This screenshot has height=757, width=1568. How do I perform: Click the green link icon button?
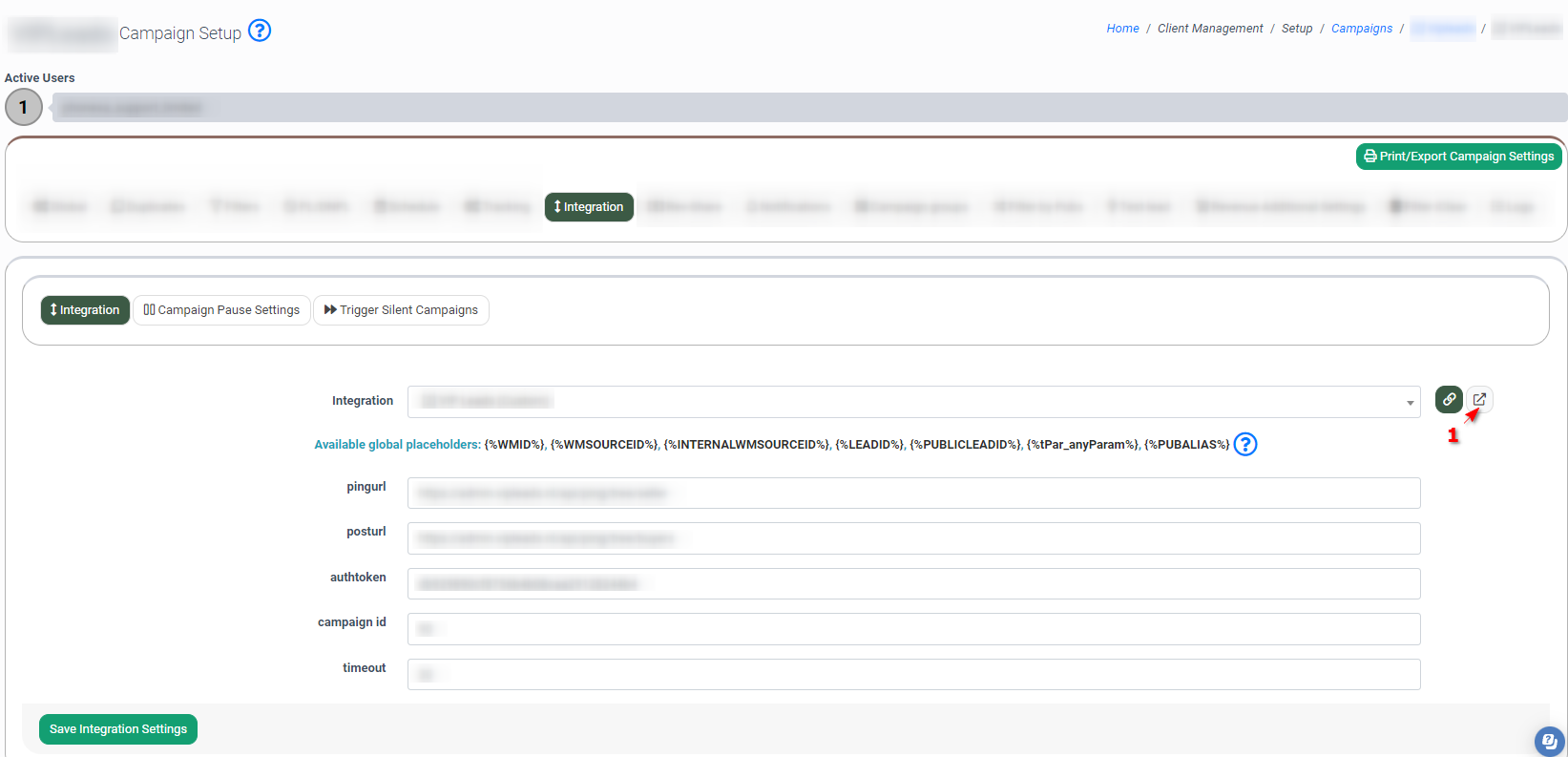tap(1449, 400)
